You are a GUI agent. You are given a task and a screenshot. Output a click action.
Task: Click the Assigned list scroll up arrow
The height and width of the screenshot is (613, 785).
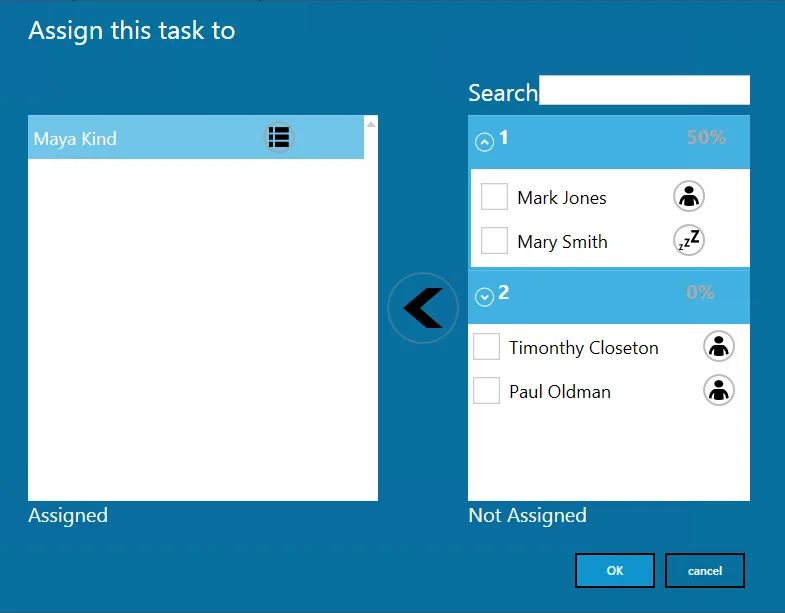coord(371,124)
